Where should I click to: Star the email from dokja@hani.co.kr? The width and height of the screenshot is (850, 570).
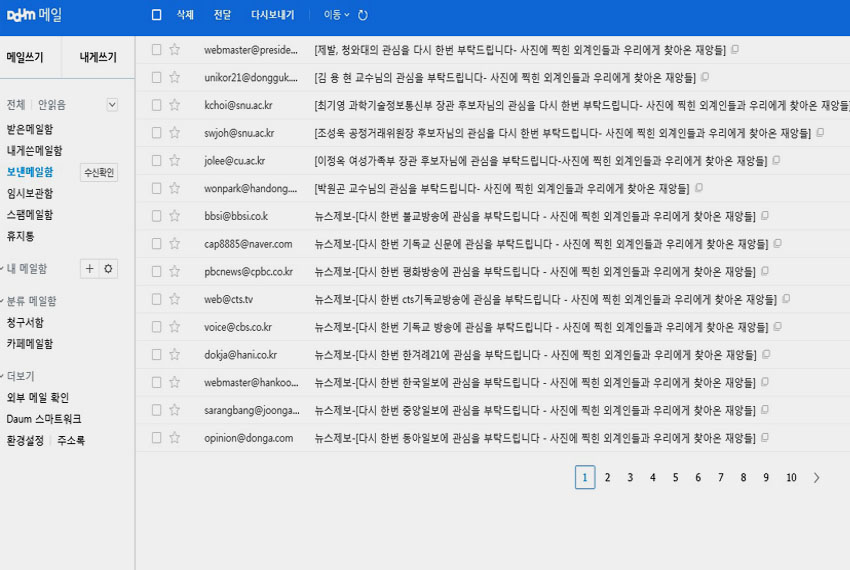point(174,354)
